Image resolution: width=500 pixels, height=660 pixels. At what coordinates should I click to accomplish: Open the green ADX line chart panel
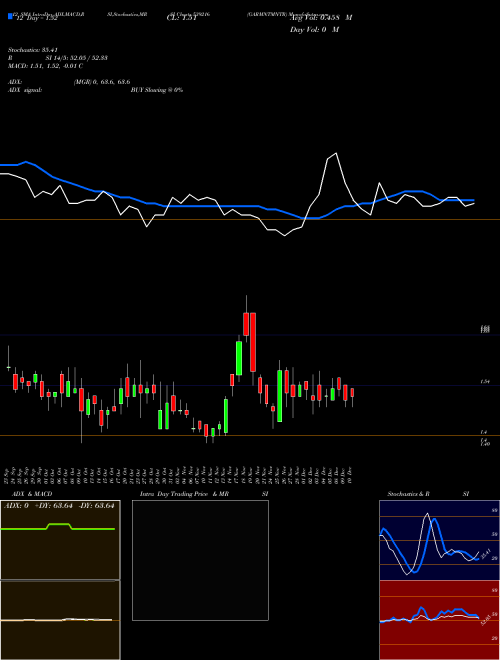click(60, 540)
